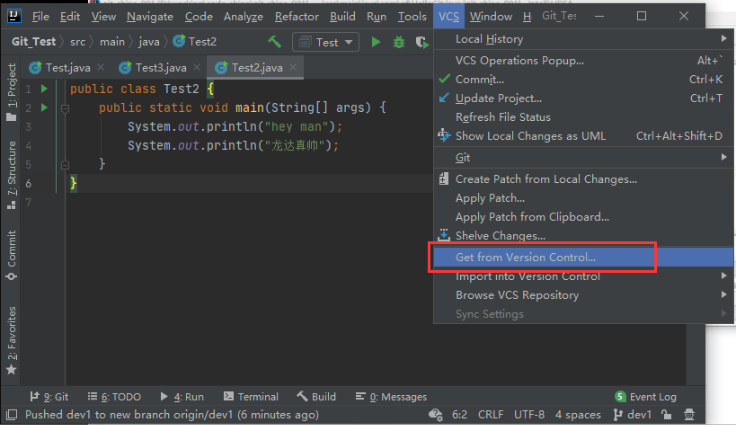Close the Test.java tab
736x426 pixels.
coord(100,68)
